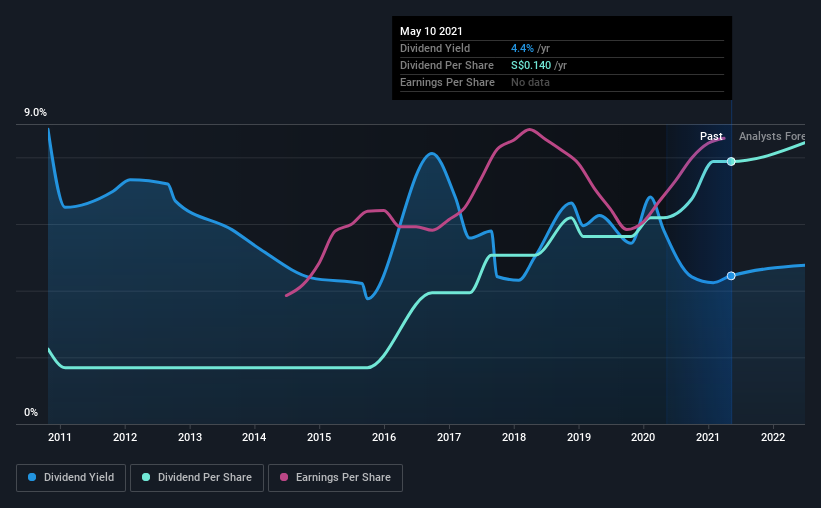Click the May 10 2021 tooltip heading
This screenshot has height=508, width=821.
point(431,31)
